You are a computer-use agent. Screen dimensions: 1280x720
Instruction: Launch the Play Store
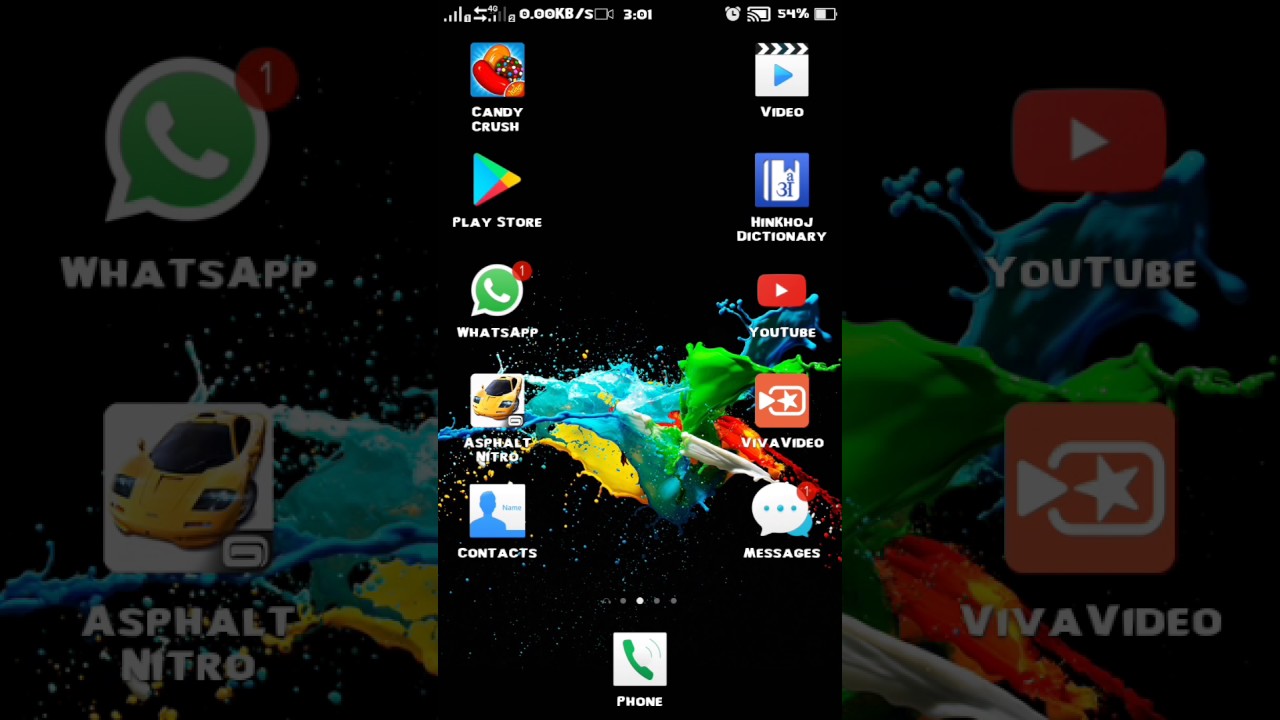click(497, 180)
